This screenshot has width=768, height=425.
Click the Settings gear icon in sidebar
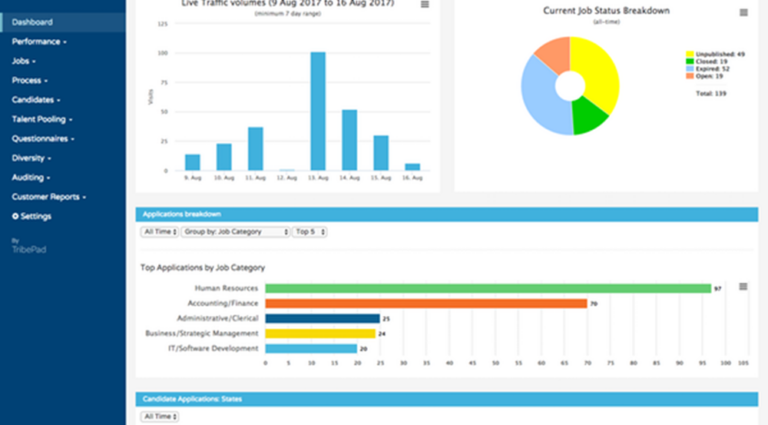[x=15, y=216]
